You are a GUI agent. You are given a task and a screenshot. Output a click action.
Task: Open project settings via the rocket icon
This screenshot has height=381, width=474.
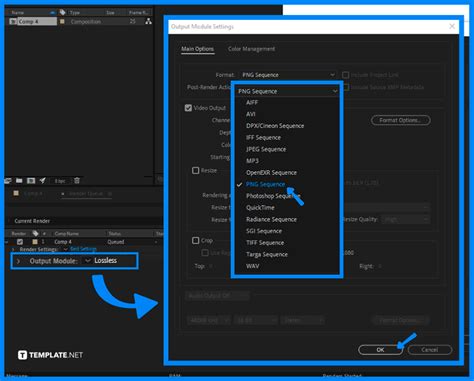(x=43, y=181)
